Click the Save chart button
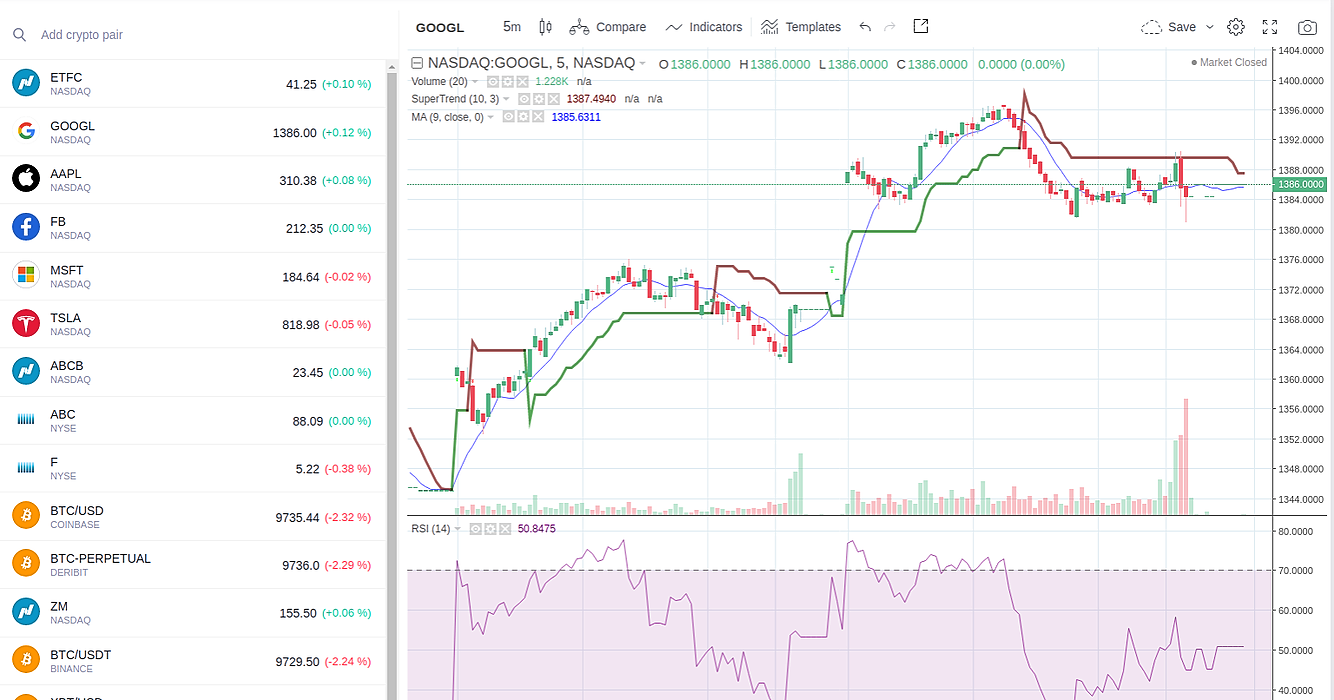 pos(1168,27)
